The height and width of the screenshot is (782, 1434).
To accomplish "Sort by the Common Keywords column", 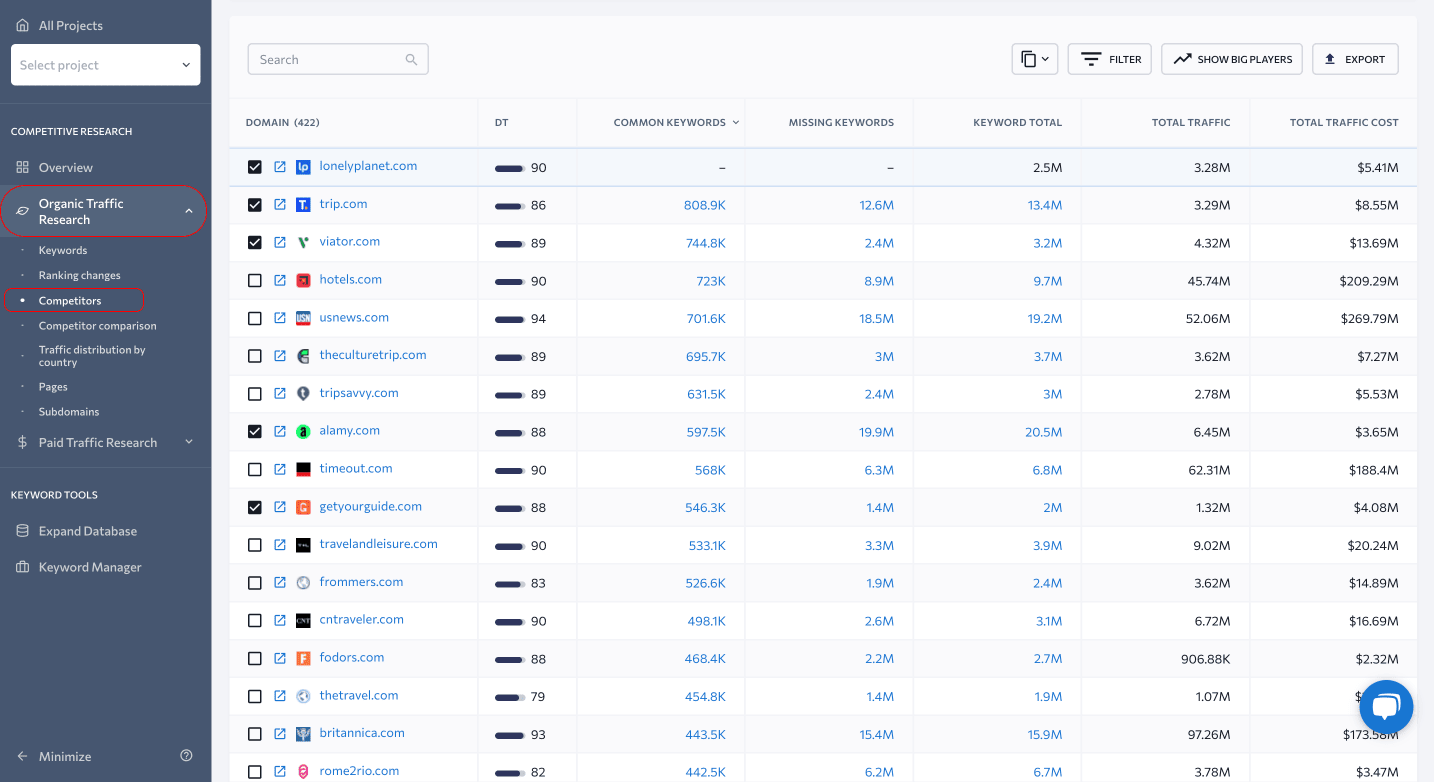I will pos(676,123).
